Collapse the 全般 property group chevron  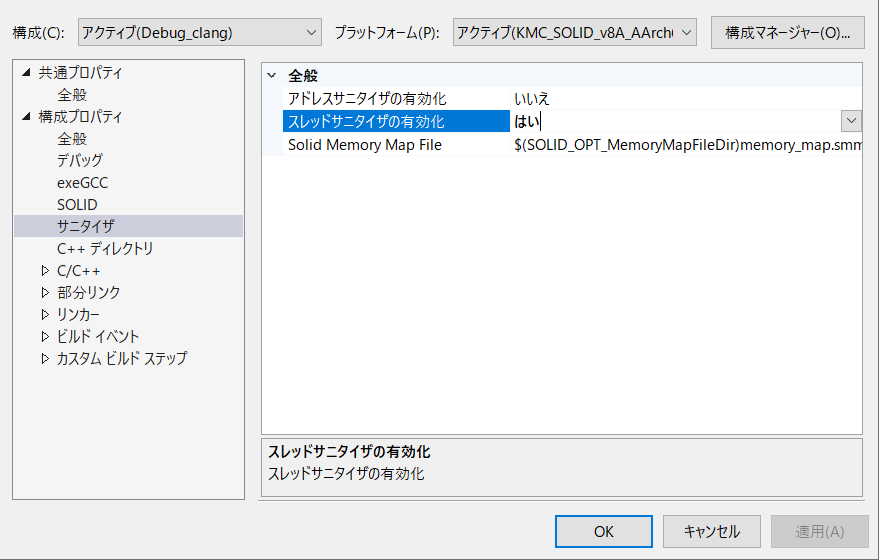point(272,76)
